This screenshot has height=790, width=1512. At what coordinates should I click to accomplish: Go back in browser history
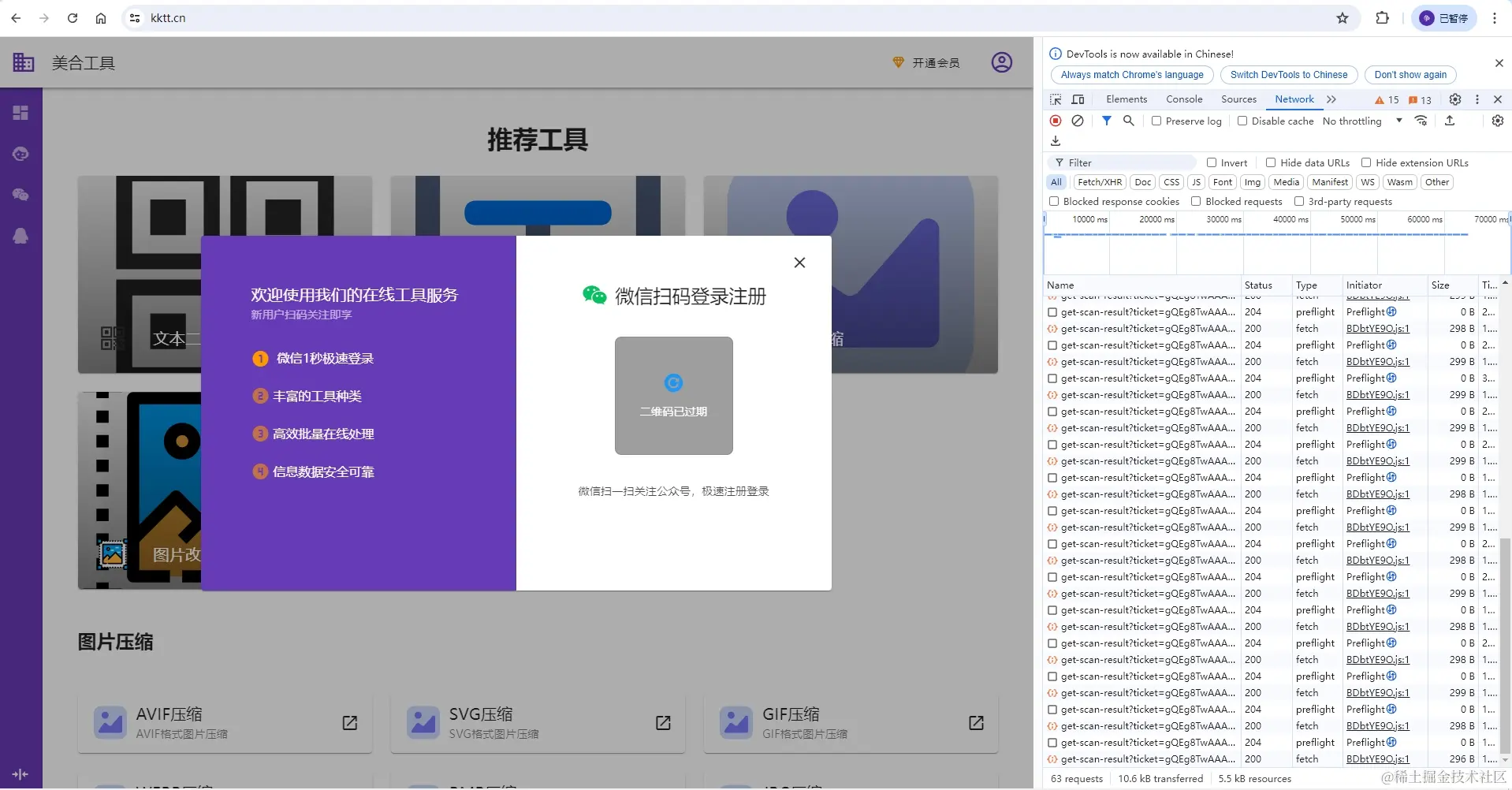16,18
